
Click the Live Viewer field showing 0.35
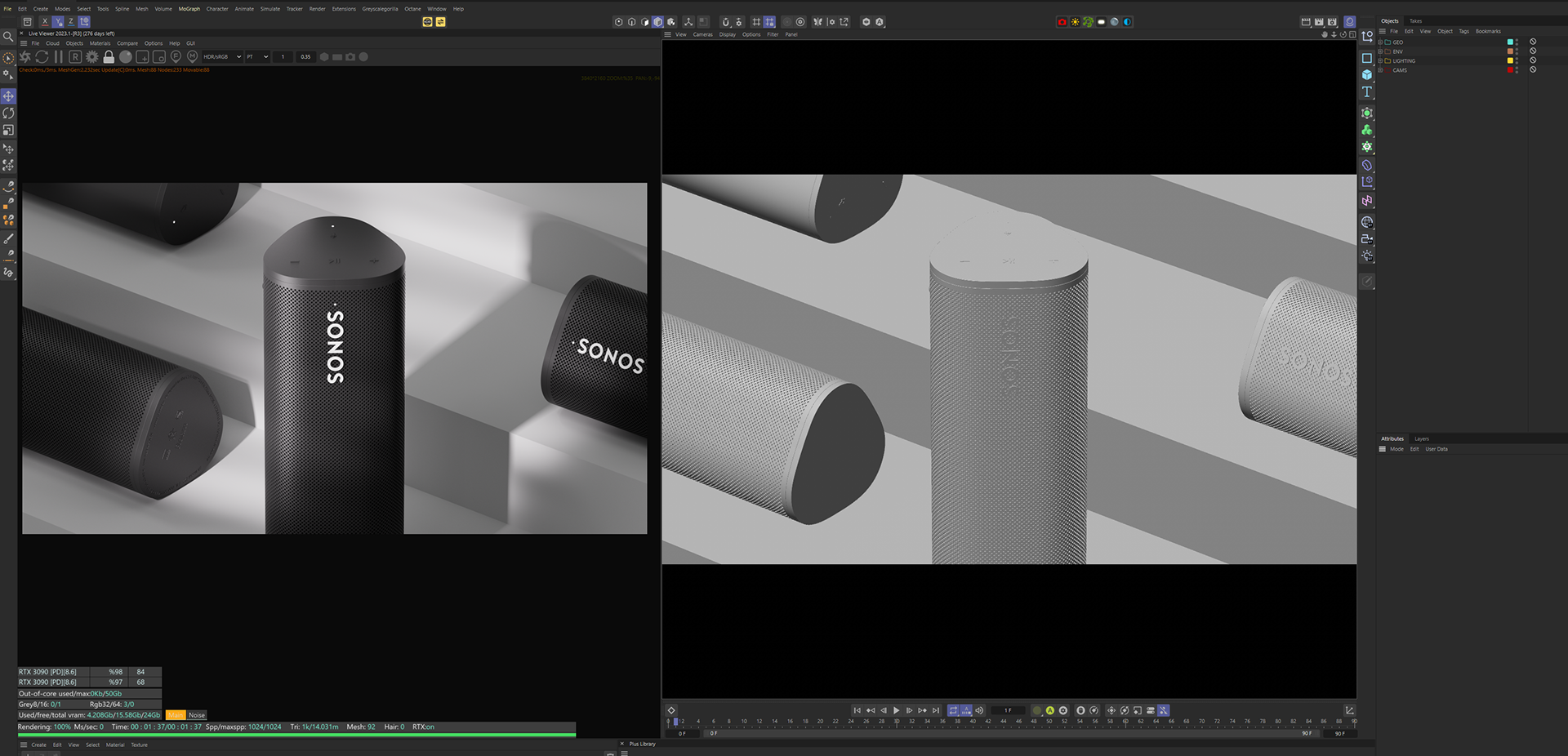[x=305, y=57]
